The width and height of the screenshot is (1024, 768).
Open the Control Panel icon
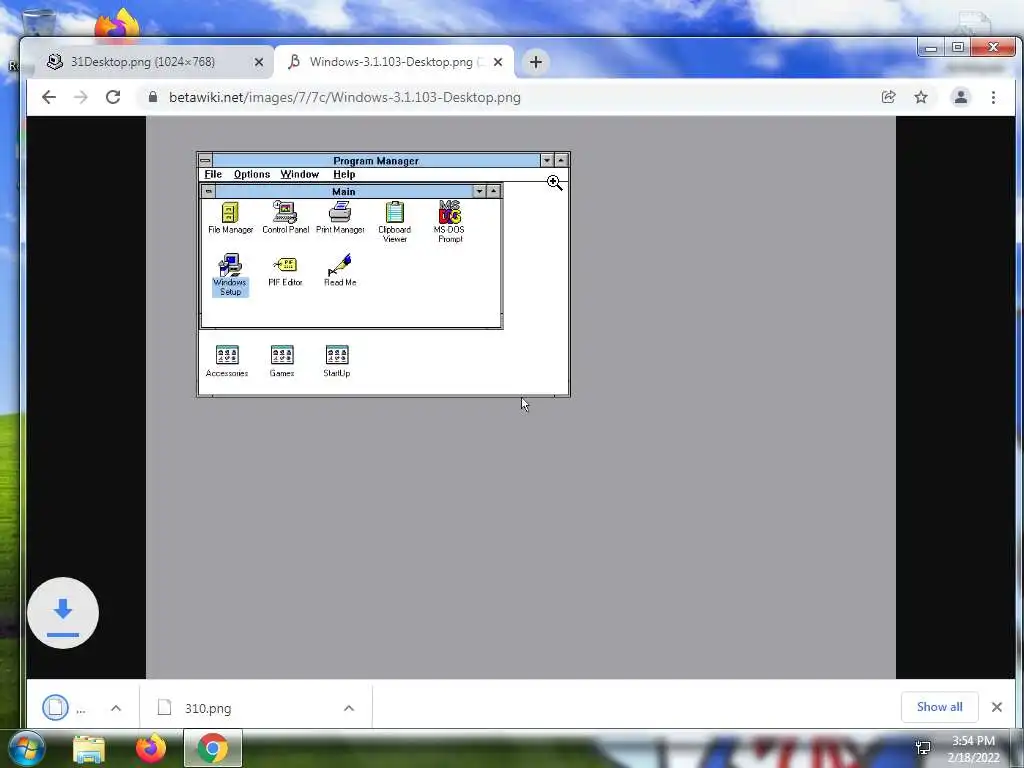click(285, 217)
